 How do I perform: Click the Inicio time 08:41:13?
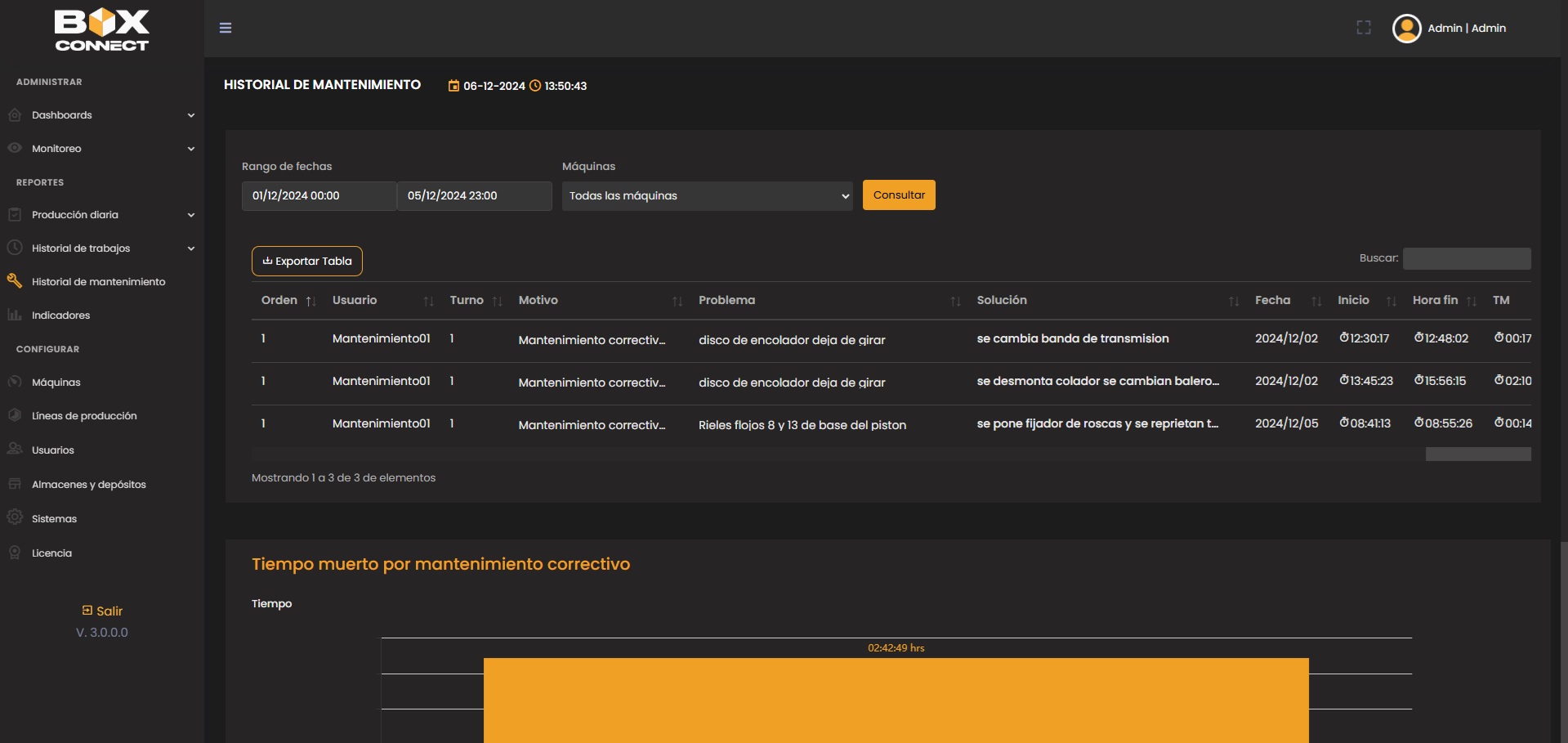click(x=1365, y=423)
